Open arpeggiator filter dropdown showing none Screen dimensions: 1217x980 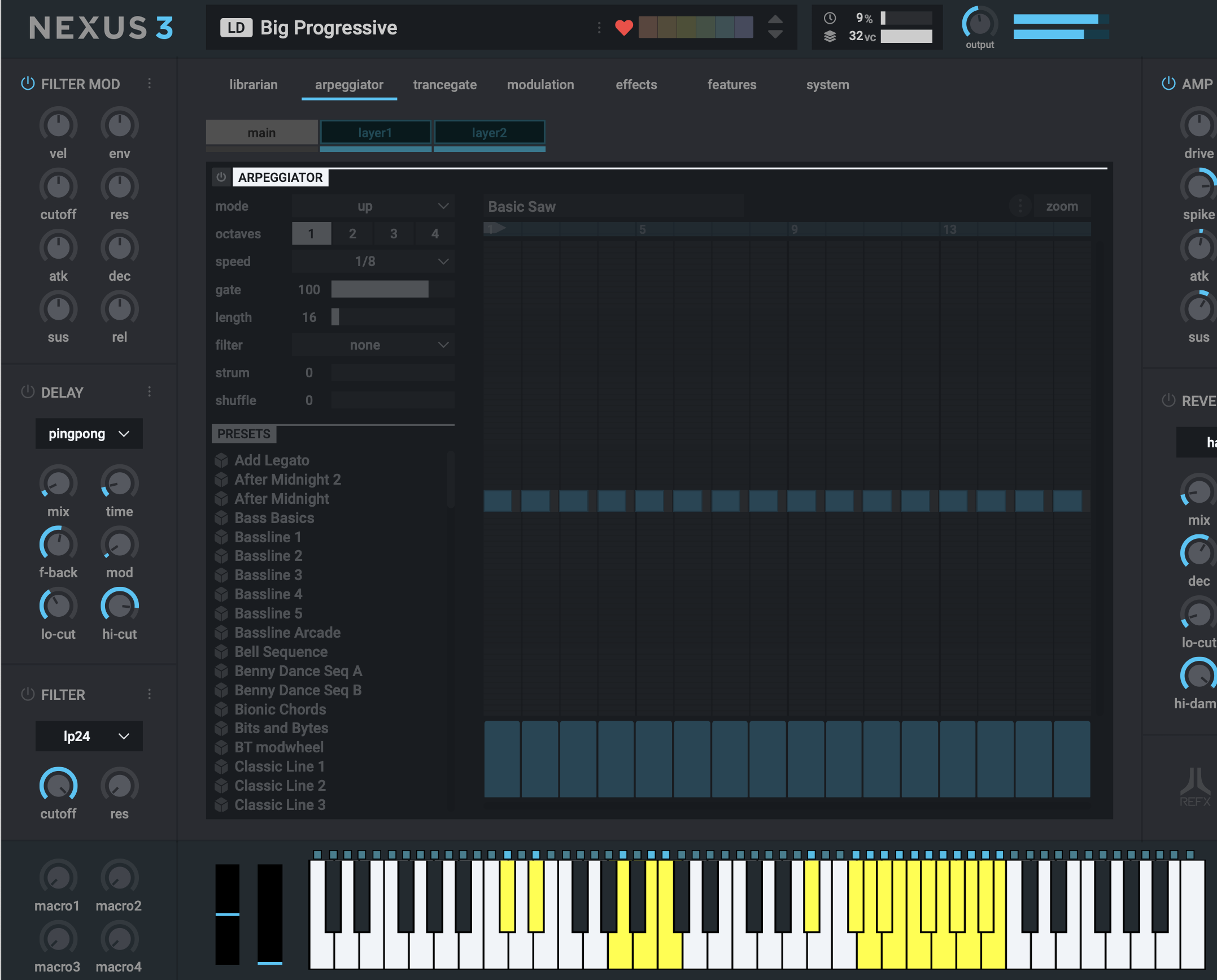click(x=373, y=345)
